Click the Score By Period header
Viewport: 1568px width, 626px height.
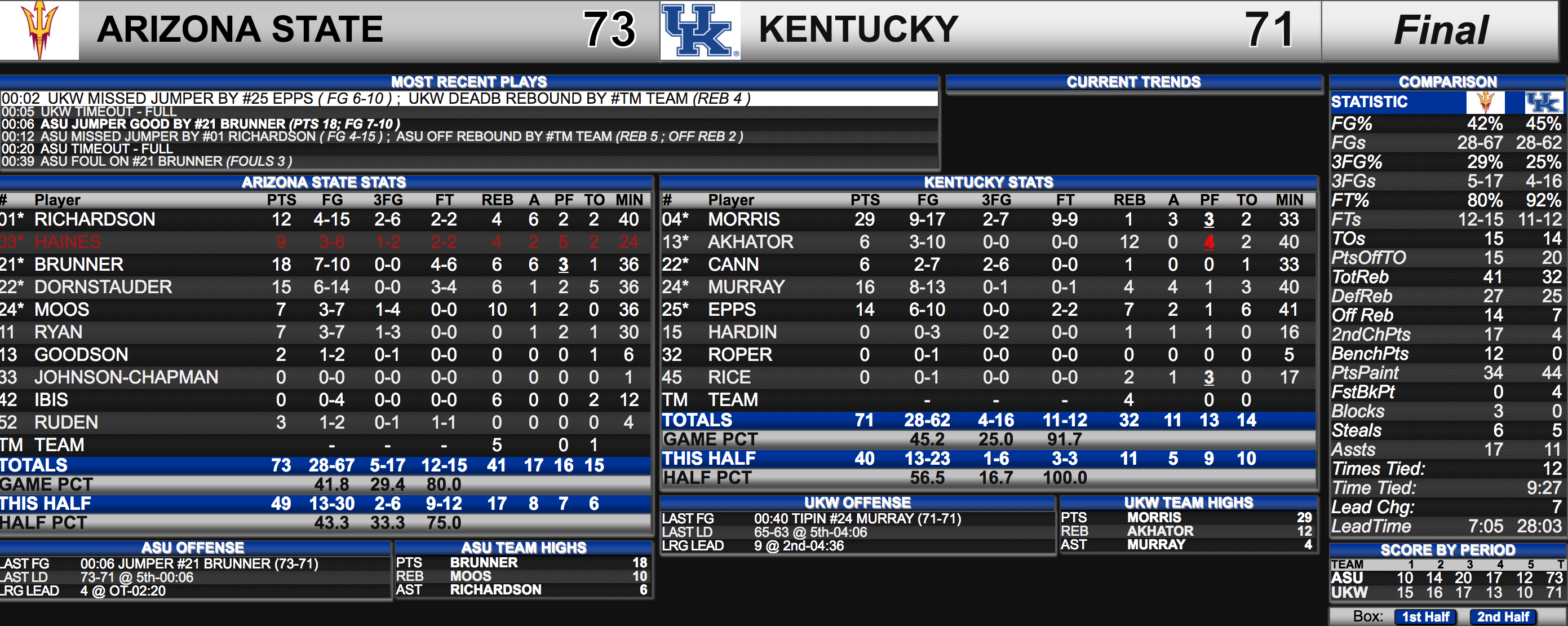(1447, 550)
